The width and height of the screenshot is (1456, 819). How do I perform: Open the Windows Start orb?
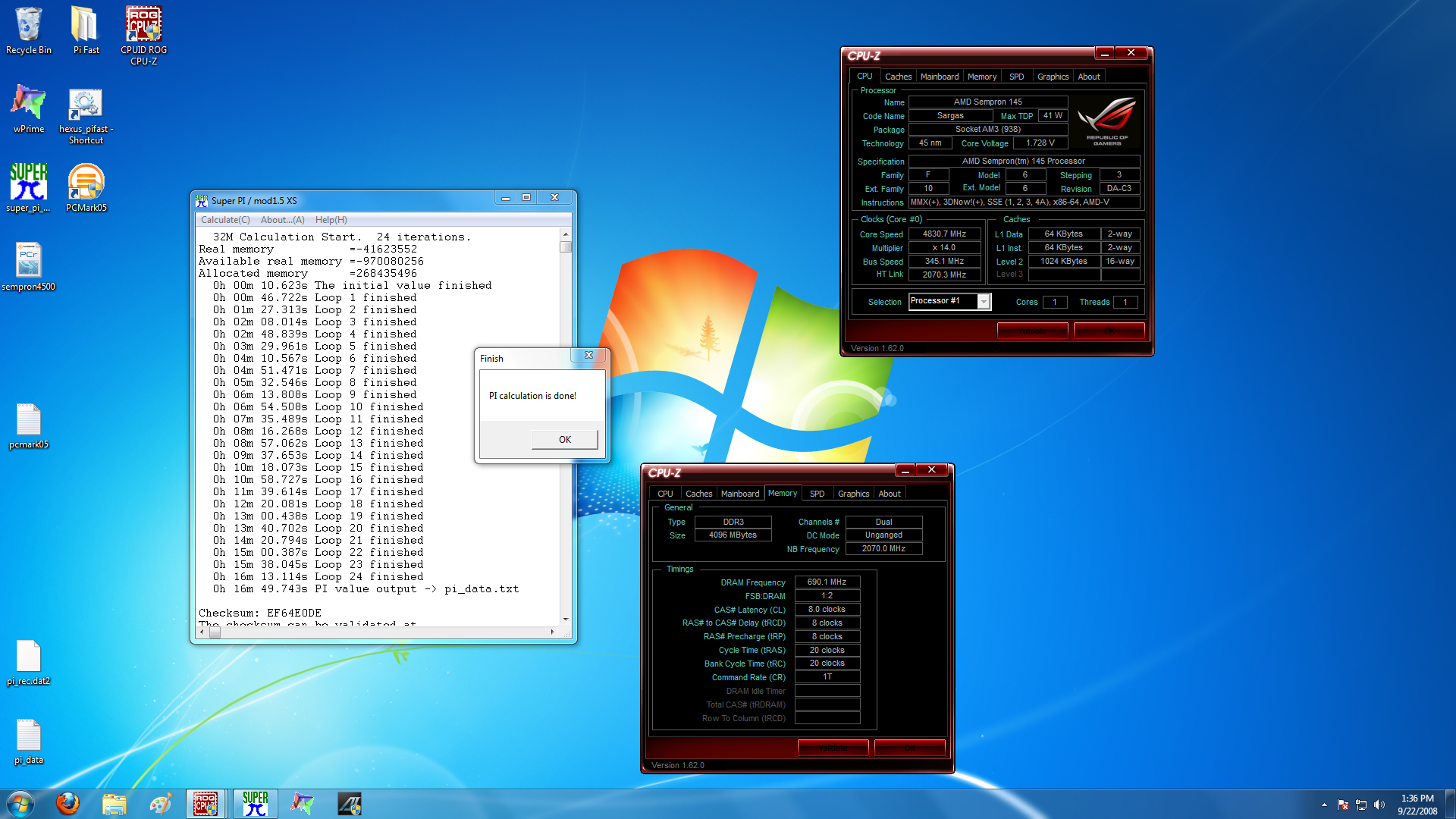click(20, 804)
